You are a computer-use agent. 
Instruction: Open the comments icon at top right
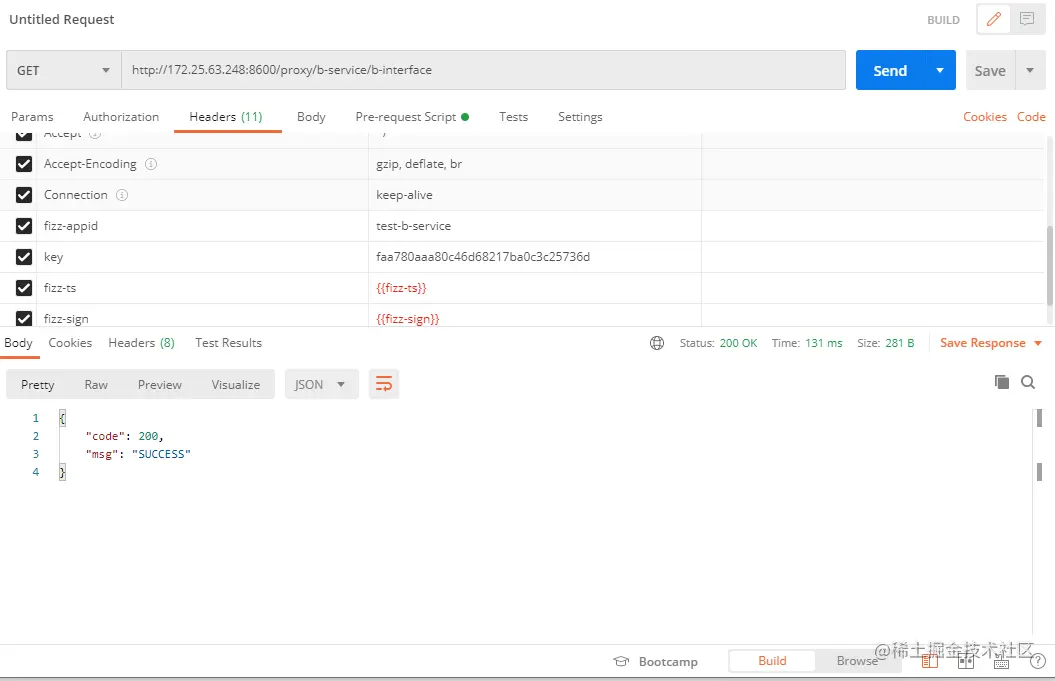[x=1027, y=19]
